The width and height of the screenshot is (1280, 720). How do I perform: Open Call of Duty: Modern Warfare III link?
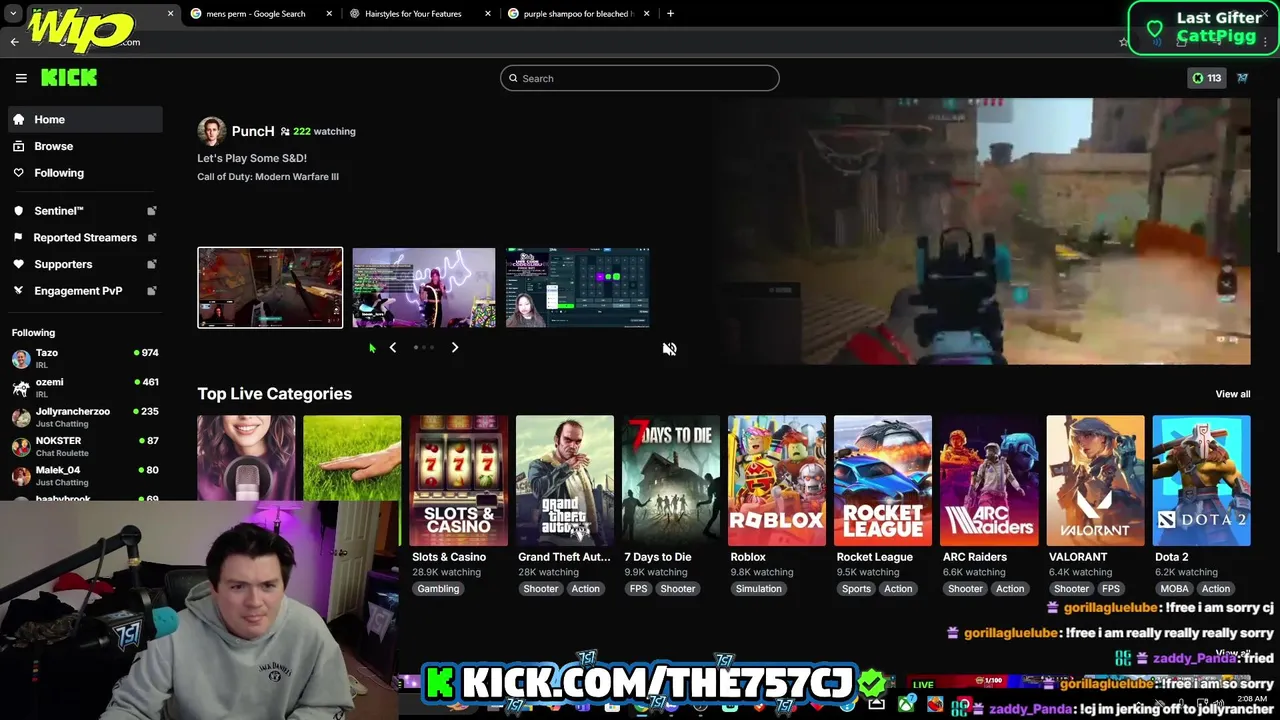pos(268,177)
